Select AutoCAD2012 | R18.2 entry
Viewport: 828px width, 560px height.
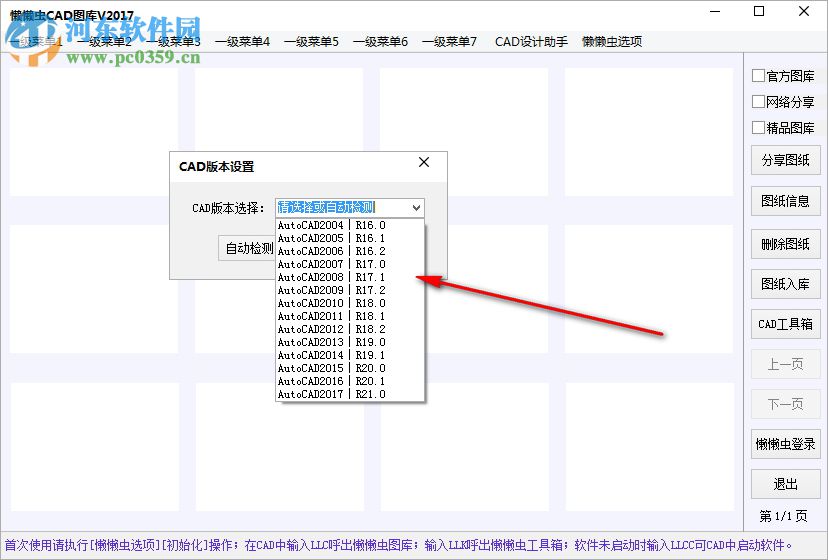tap(350, 329)
